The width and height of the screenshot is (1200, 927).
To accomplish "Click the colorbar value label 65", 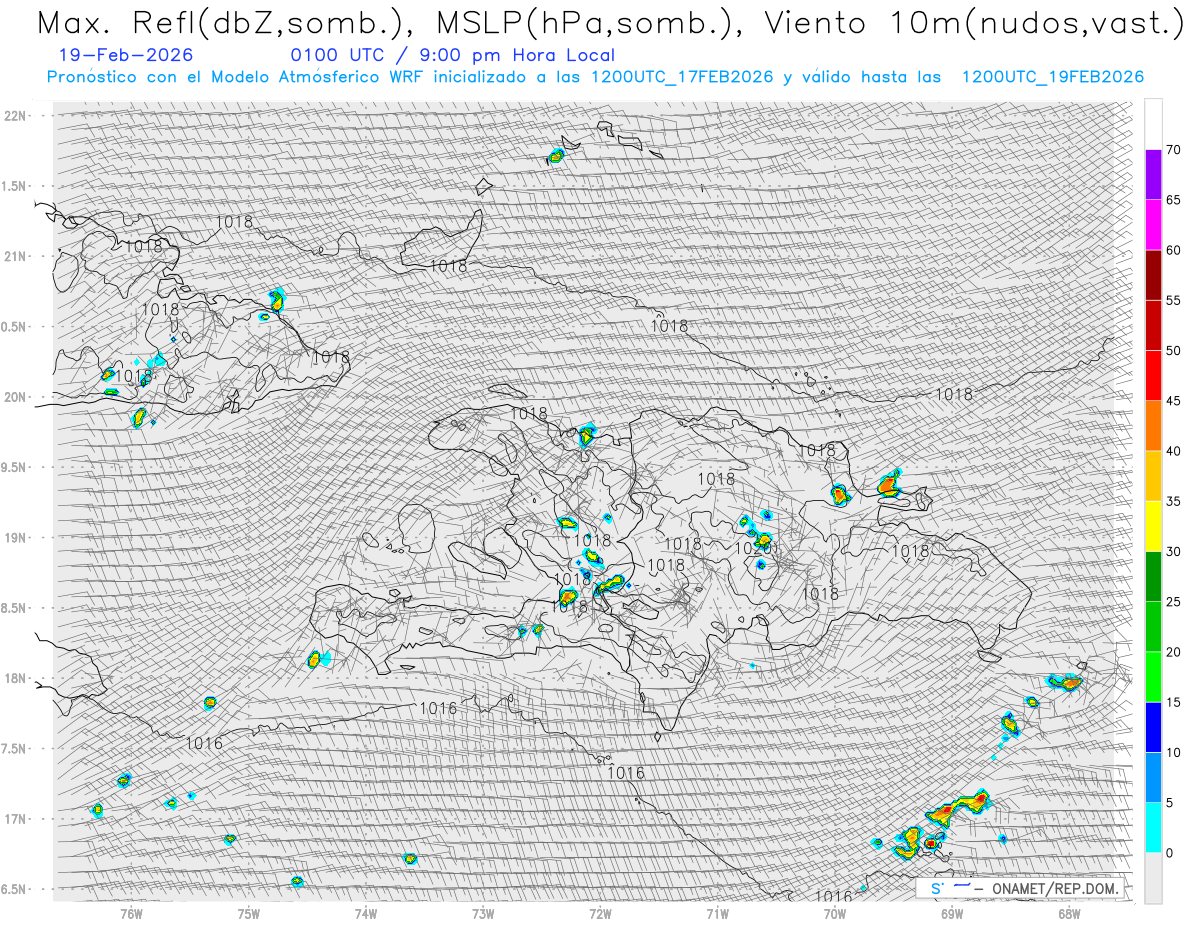I will (x=1174, y=200).
